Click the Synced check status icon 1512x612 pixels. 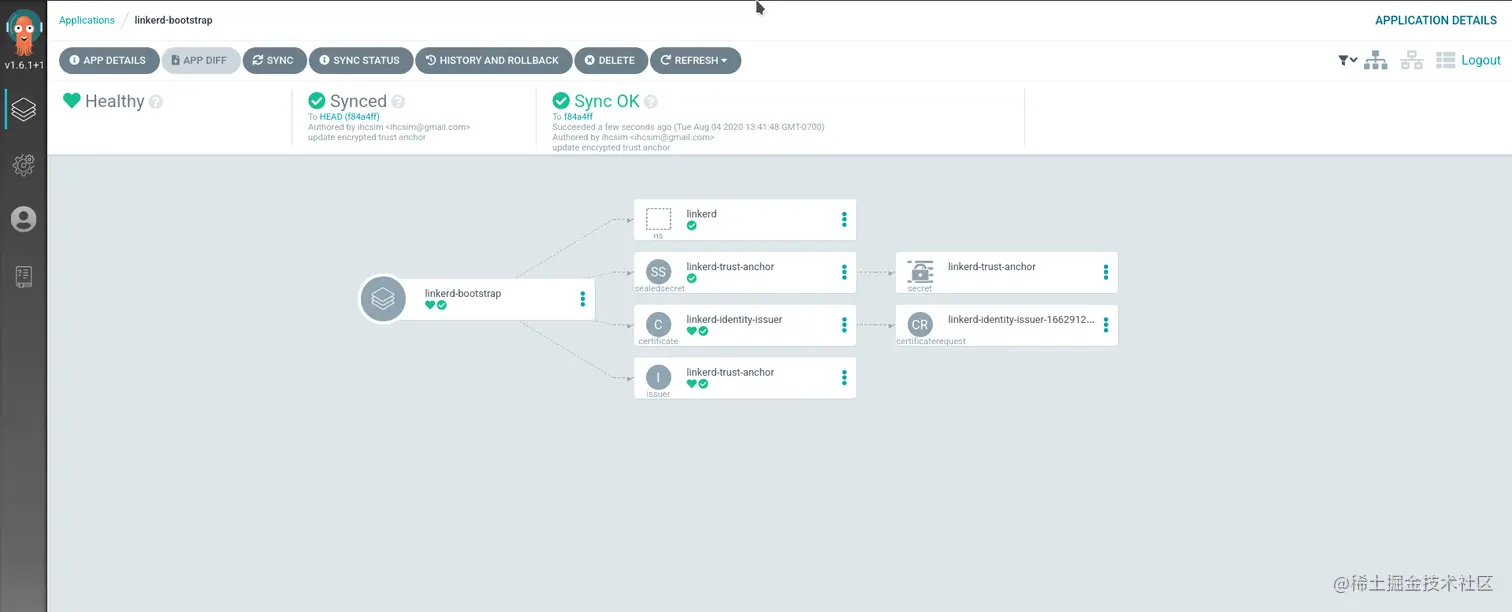point(317,101)
